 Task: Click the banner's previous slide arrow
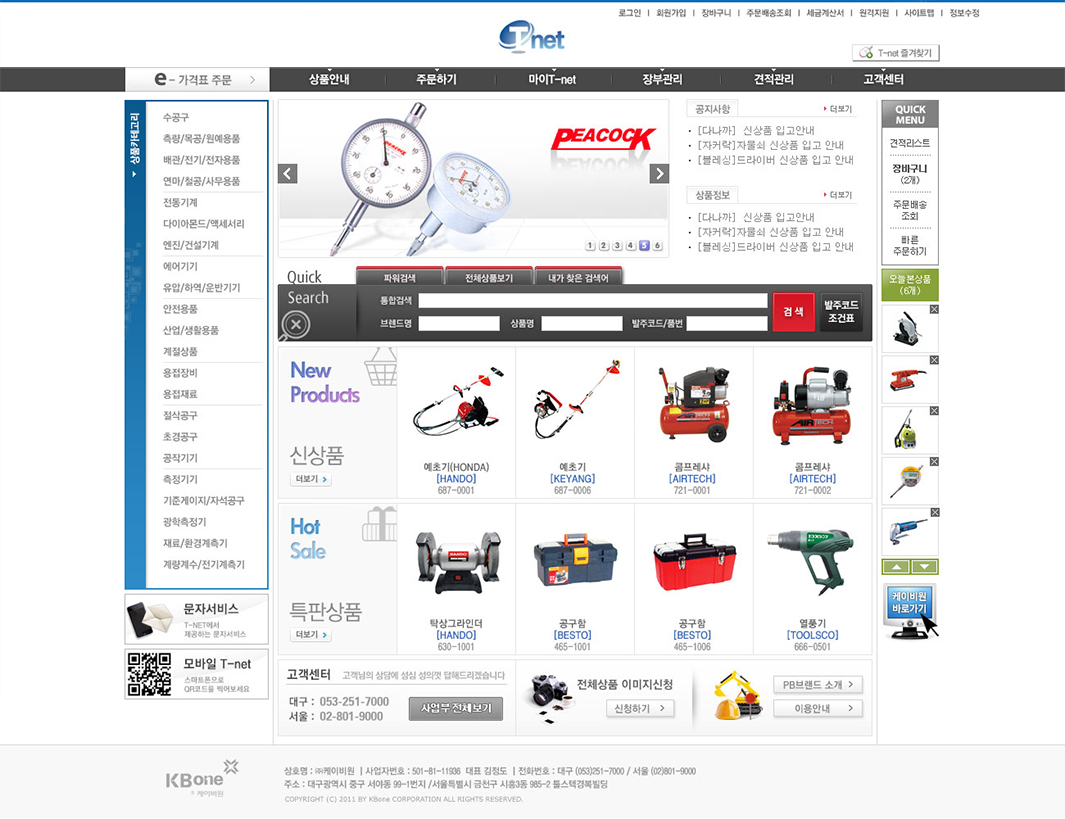(288, 174)
